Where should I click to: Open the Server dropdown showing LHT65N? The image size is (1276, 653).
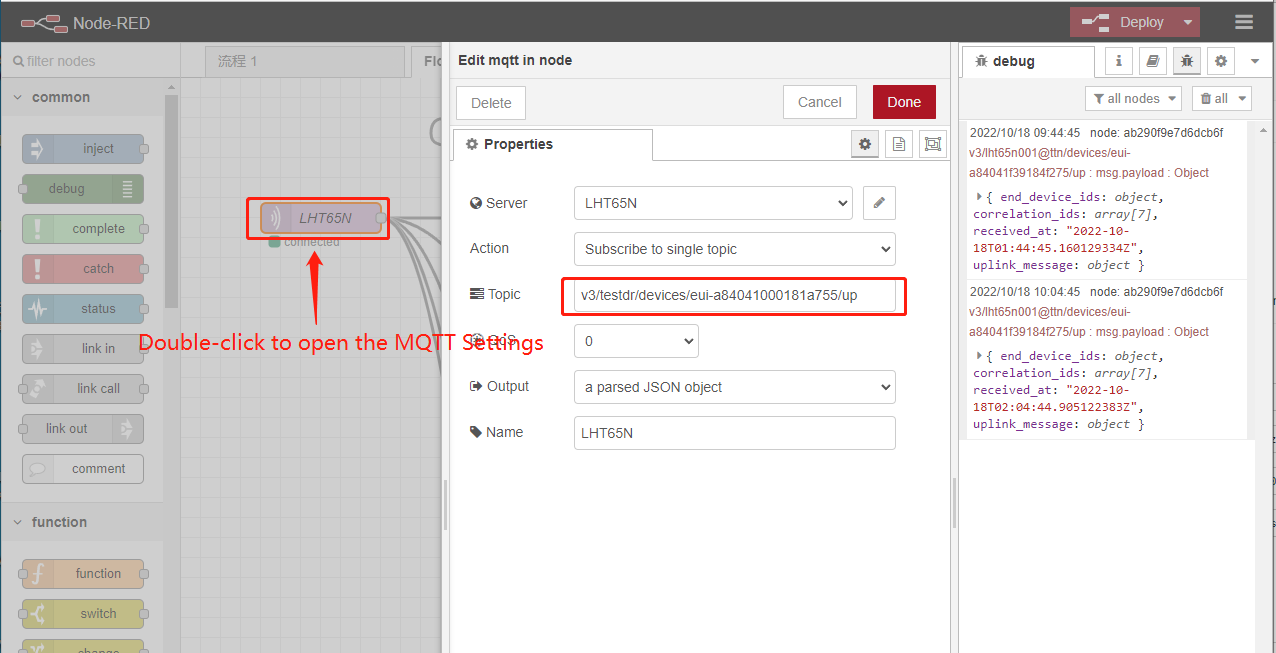(713, 203)
